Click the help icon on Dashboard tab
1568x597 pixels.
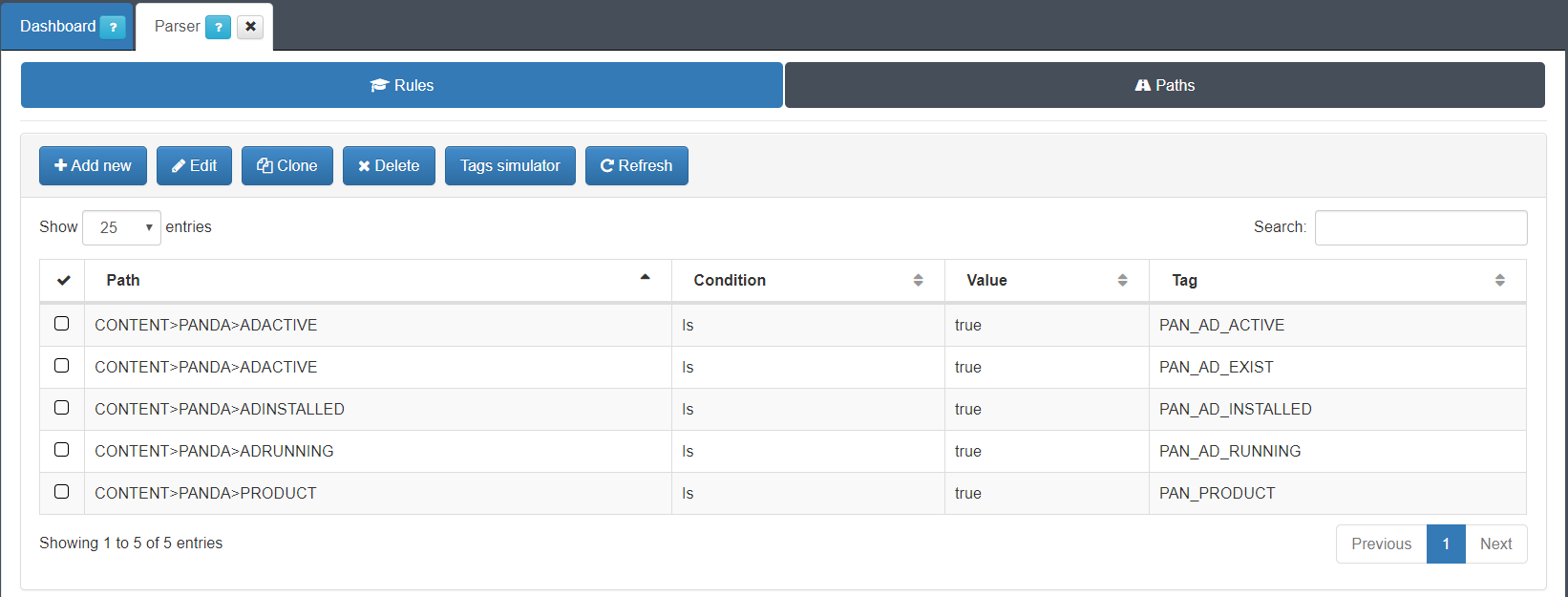113,27
